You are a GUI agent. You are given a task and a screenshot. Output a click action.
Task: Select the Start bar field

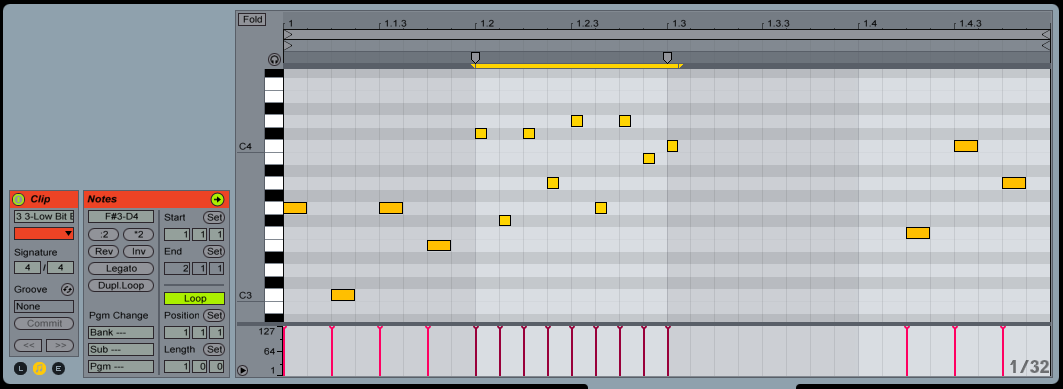click(178, 234)
